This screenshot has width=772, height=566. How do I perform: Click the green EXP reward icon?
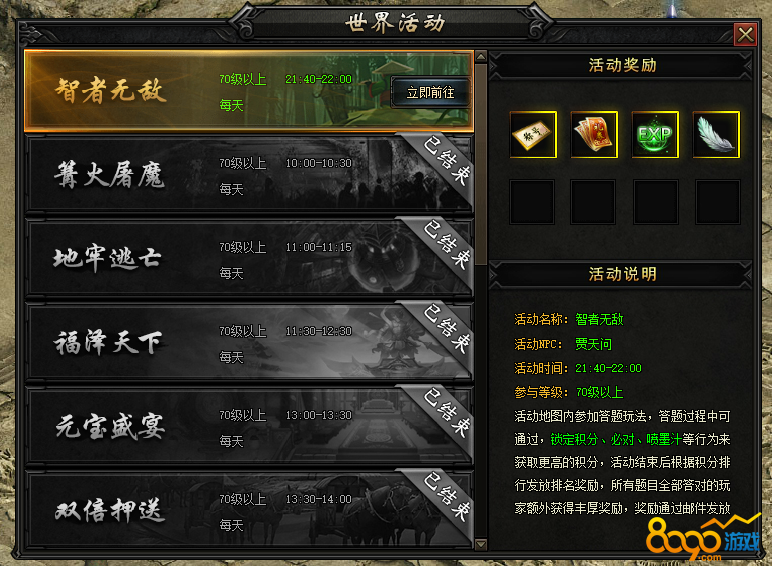[655, 134]
